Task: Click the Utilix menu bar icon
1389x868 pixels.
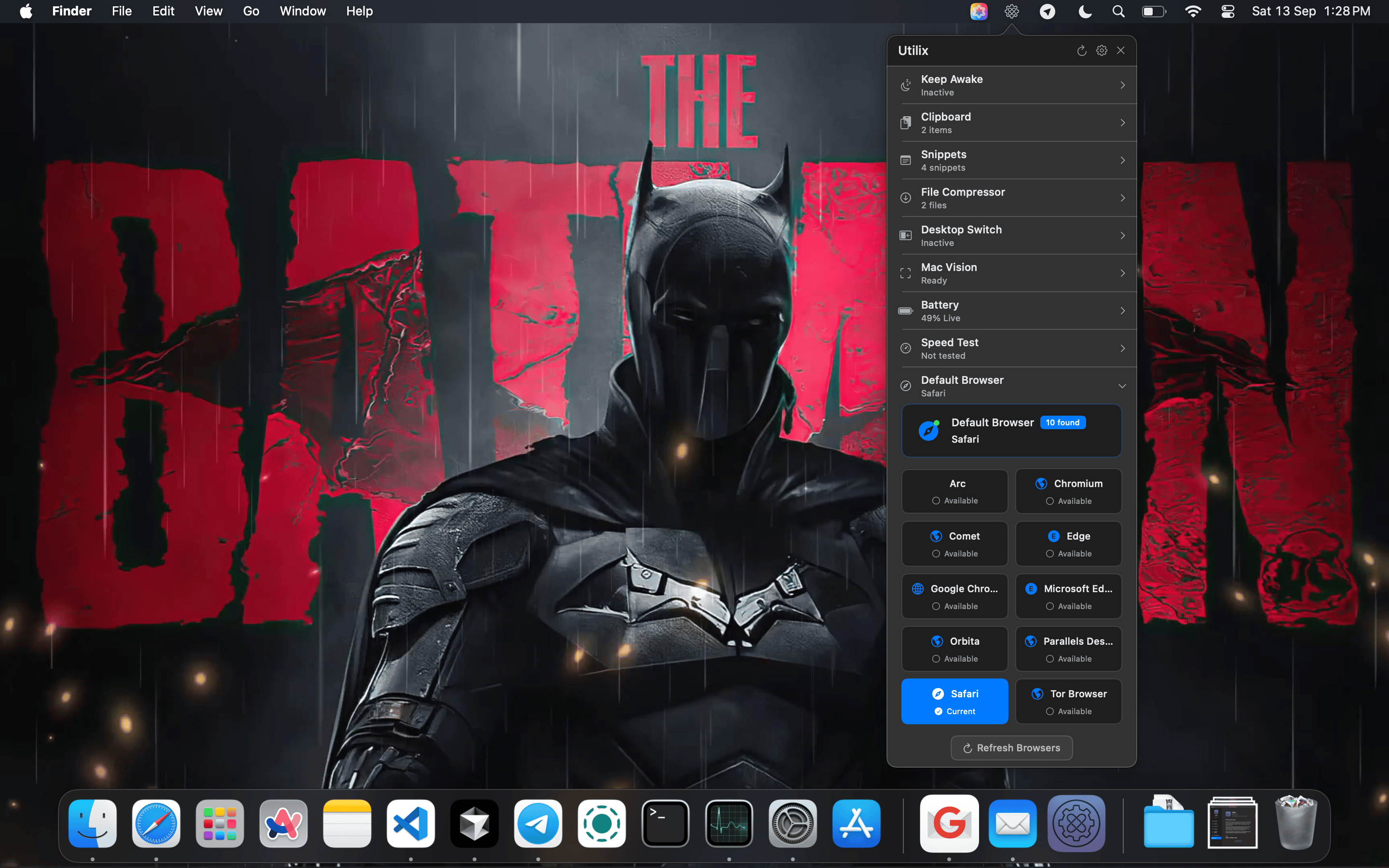Action: click(1011, 12)
